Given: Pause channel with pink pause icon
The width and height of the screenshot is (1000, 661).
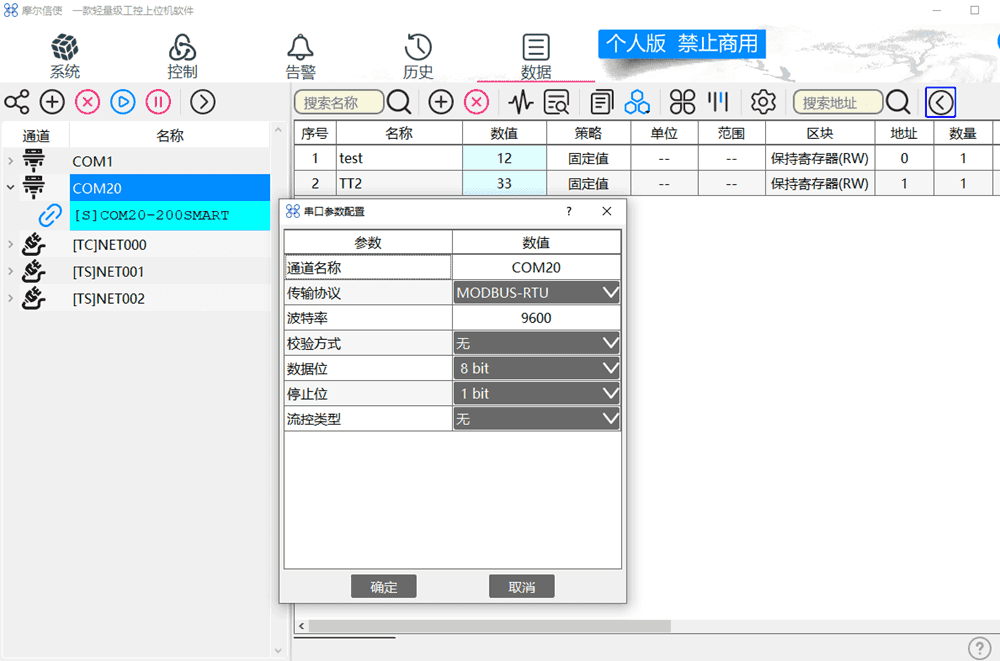Looking at the screenshot, I should point(158,102).
